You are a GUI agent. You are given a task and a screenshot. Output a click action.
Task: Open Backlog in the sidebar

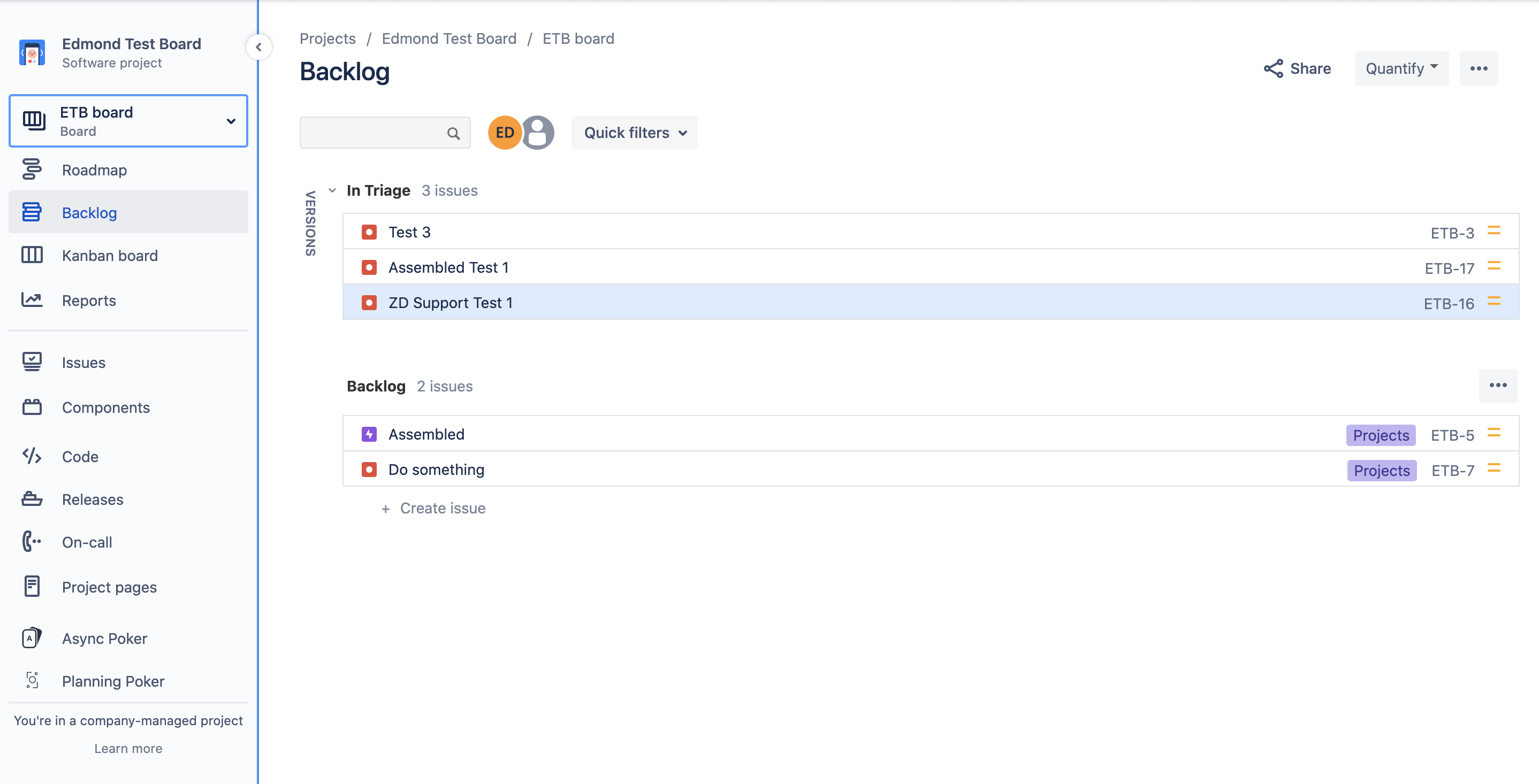[128, 212]
